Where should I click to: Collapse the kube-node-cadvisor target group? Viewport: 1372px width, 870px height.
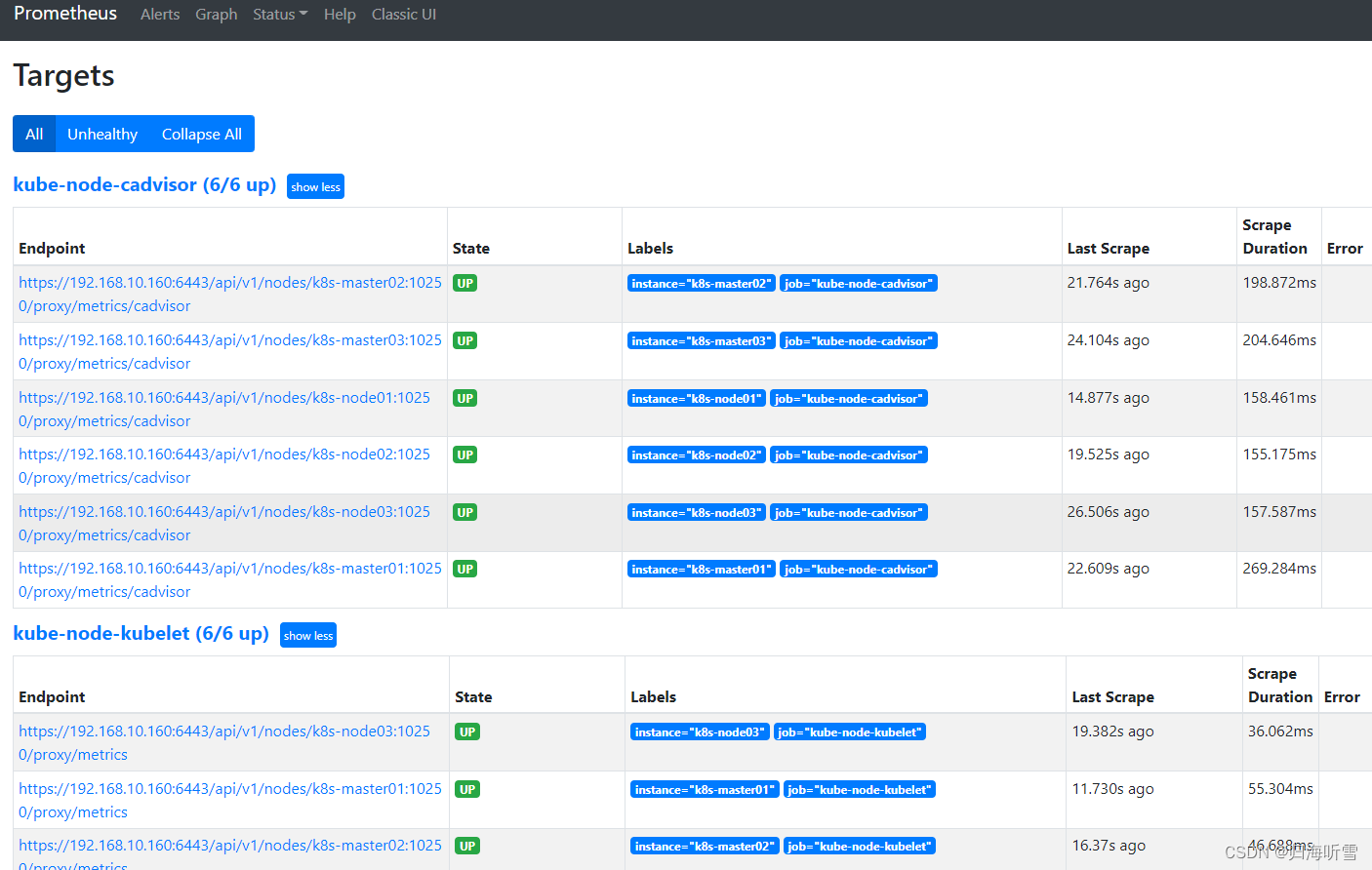point(314,186)
